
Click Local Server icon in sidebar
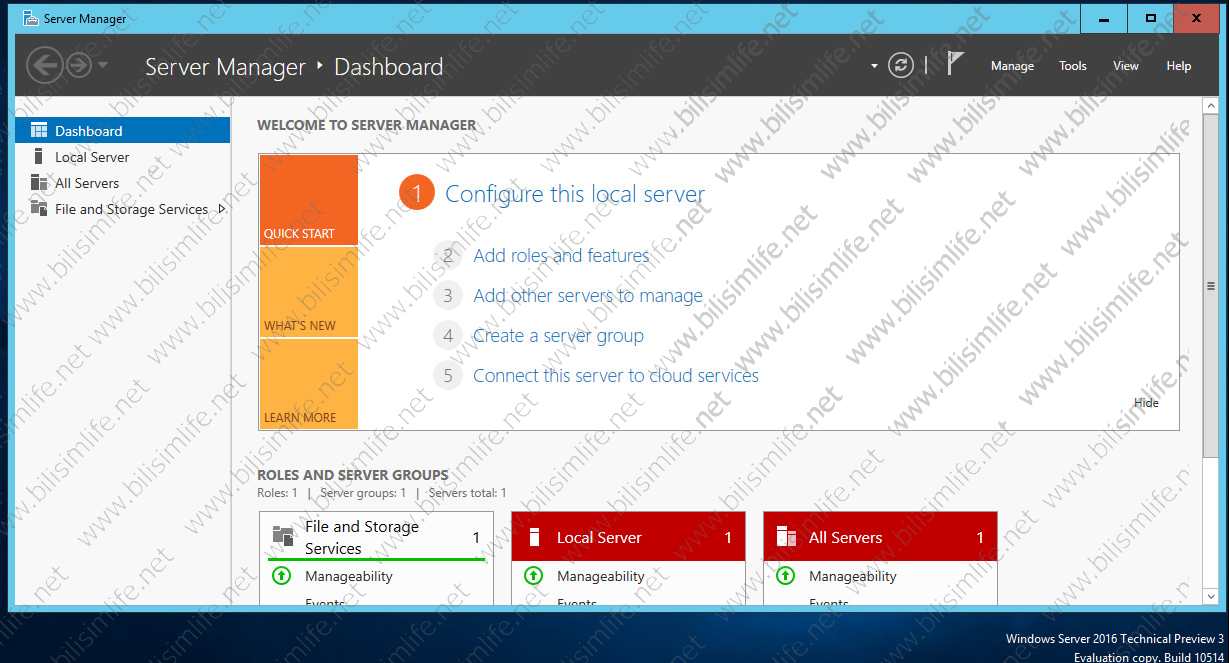tap(39, 156)
